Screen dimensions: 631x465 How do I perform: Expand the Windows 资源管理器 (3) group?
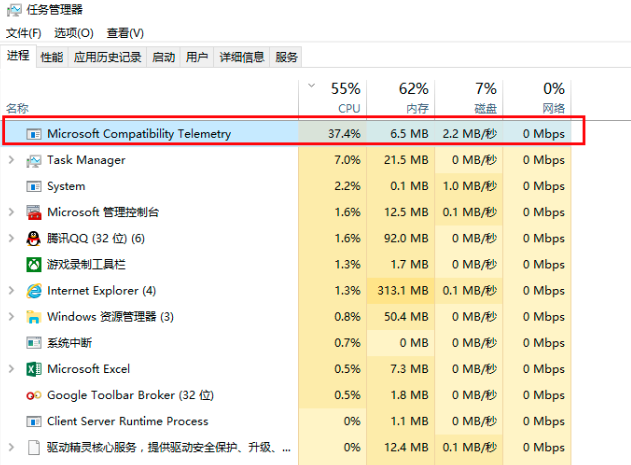point(11,317)
